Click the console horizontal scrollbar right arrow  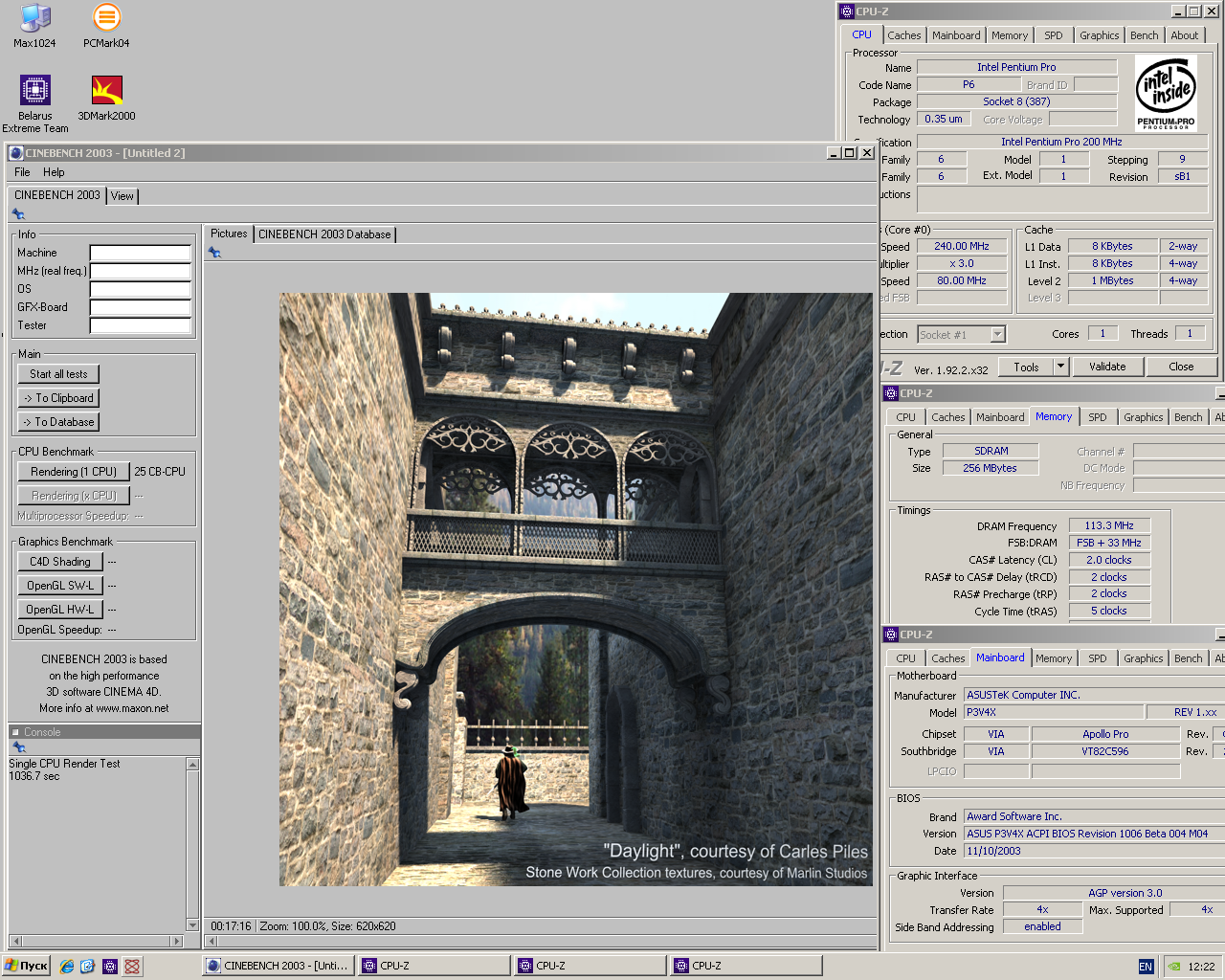point(176,941)
